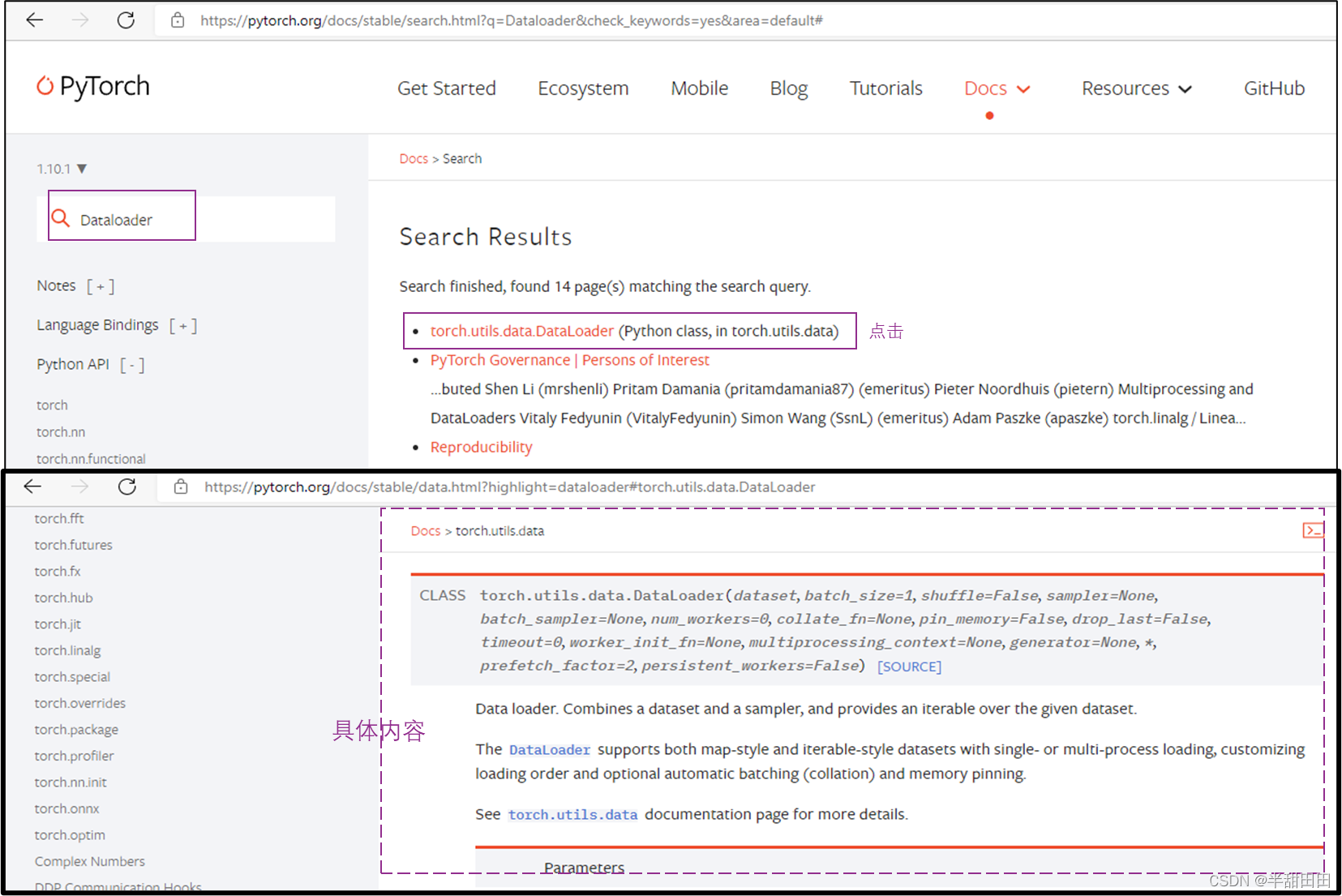Click forward arrow in top browser window
Image resolution: width=1342 pixels, height=896 pixels.
(x=79, y=20)
